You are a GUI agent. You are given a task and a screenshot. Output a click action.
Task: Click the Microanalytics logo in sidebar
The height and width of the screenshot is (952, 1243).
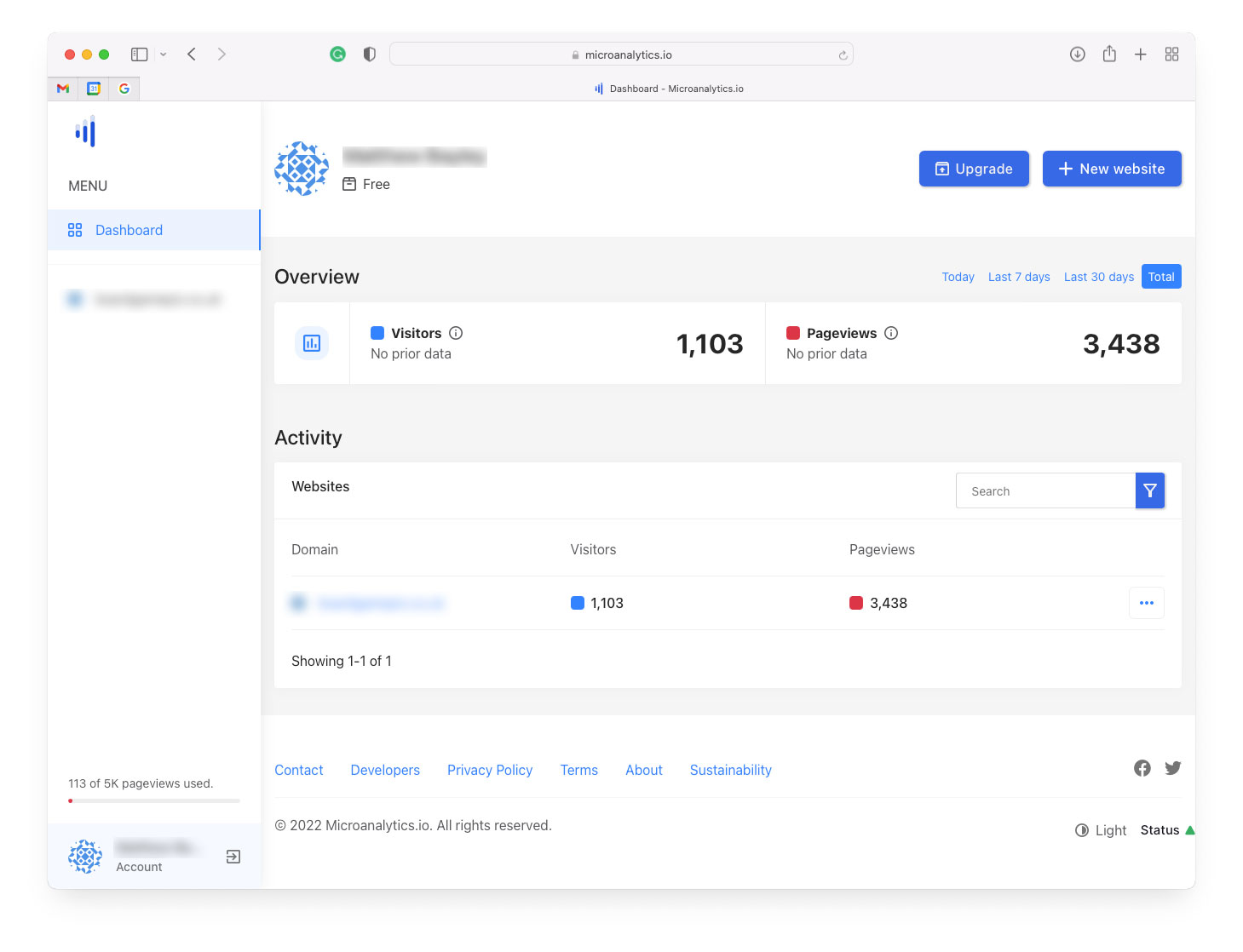85,131
